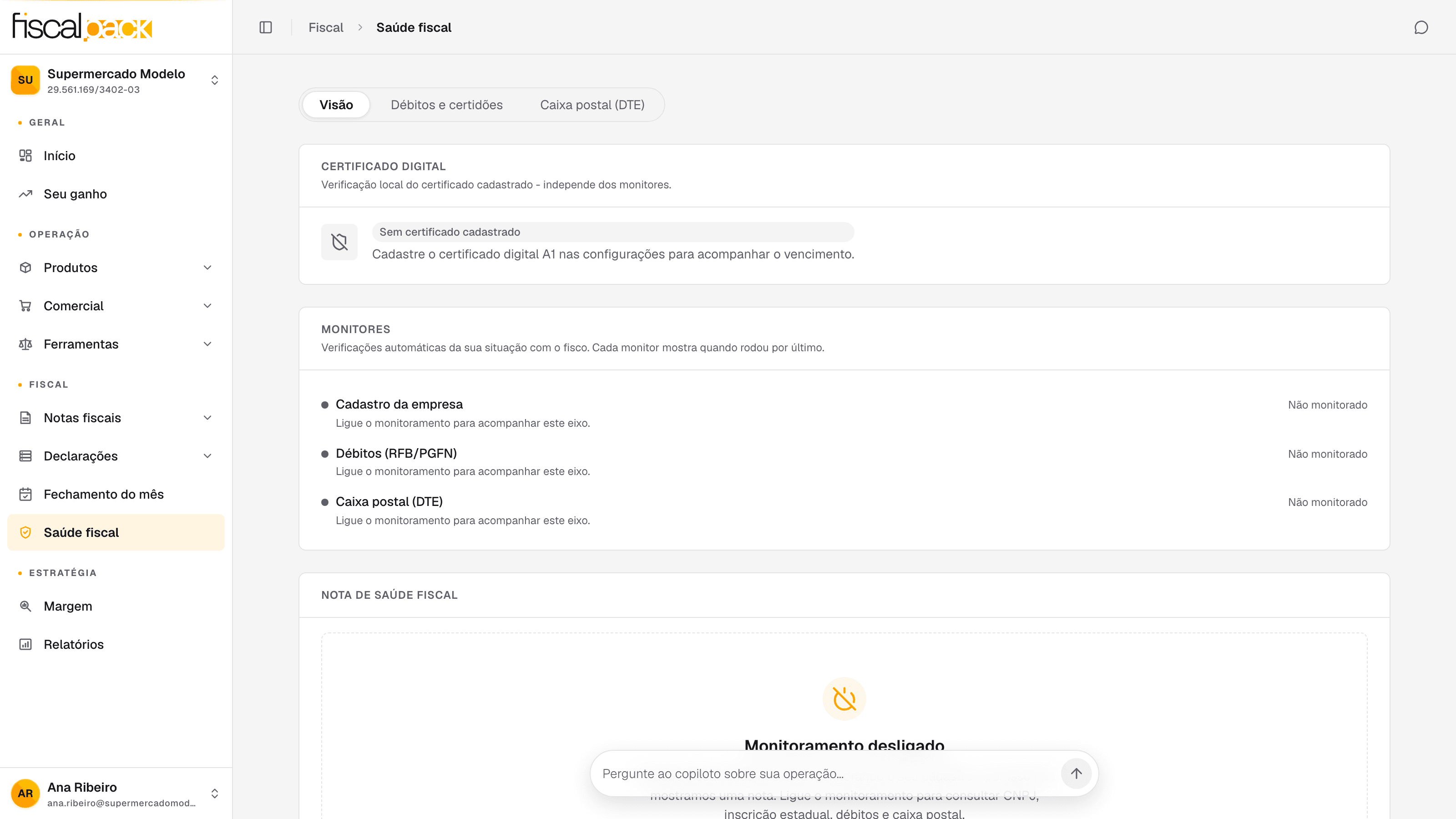Image resolution: width=1456 pixels, height=819 pixels.
Task: Open Margem page
Action: (x=116, y=606)
